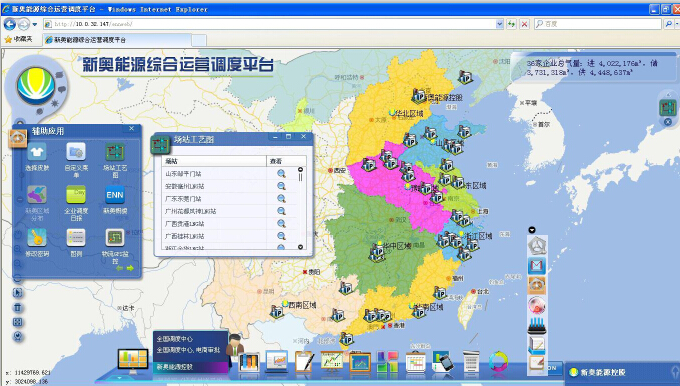Image resolution: width=680 pixels, height=386 pixels.
Task: Open the IE address bar dropdown arrow
Action: coord(500,24)
